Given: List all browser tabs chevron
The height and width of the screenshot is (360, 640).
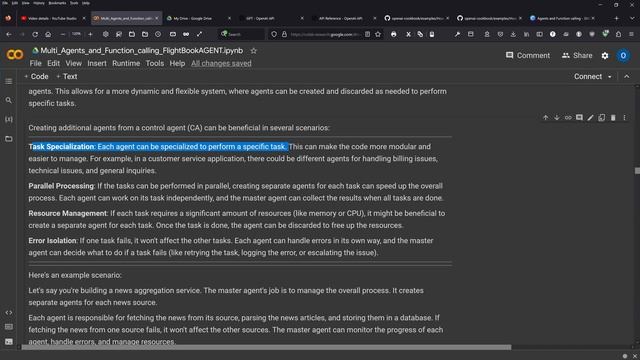Looking at the screenshot, I should (632, 18).
